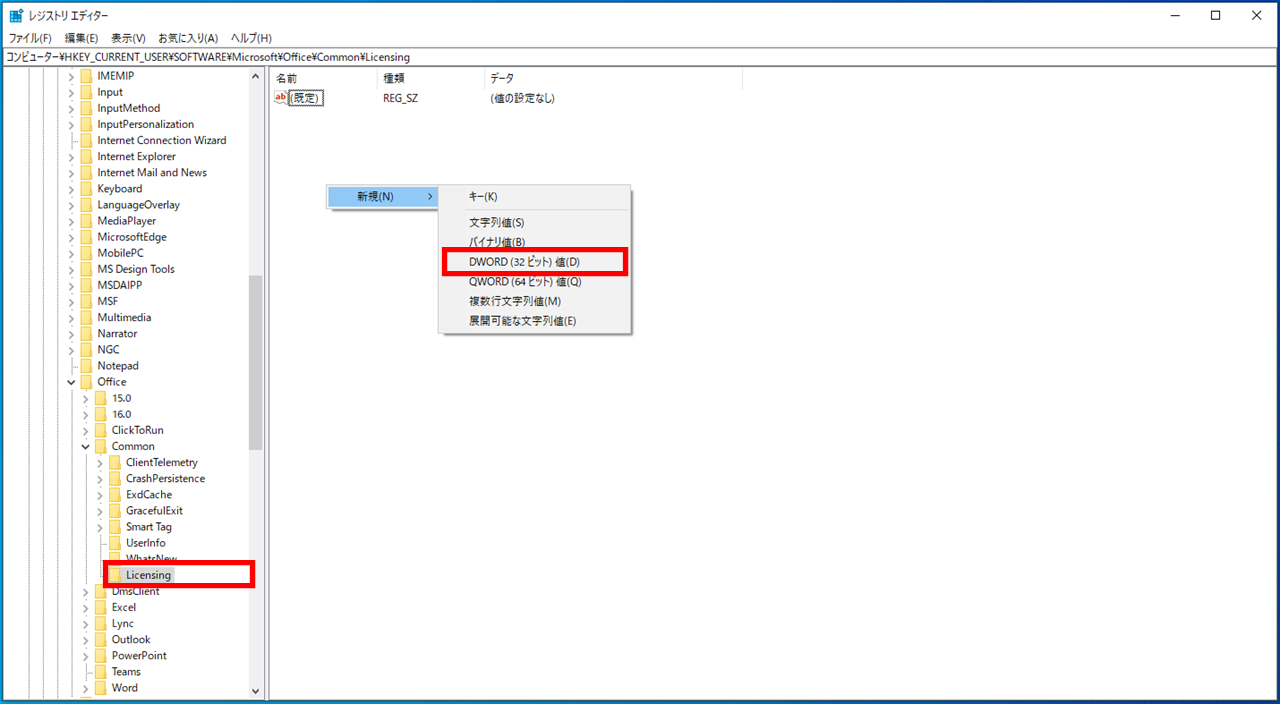Image resolution: width=1280 pixels, height=704 pixels.
Task: Expand the ClientTelemetry key
Action: click(x=100, y=462)
